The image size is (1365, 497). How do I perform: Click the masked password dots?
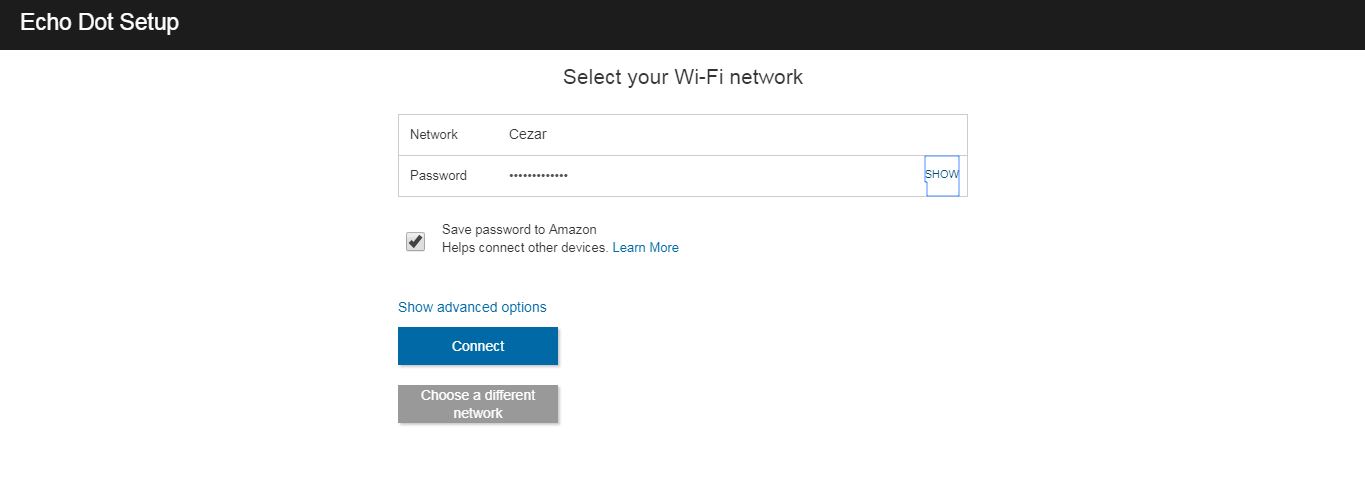(538, 176)
